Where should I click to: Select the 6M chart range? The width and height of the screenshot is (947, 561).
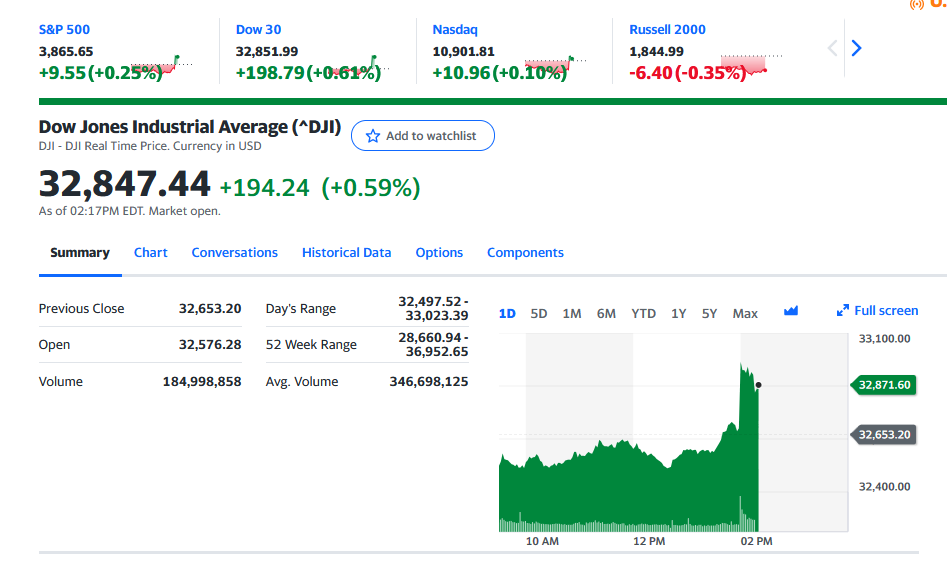pyautogui.click(x=606, y=313)
